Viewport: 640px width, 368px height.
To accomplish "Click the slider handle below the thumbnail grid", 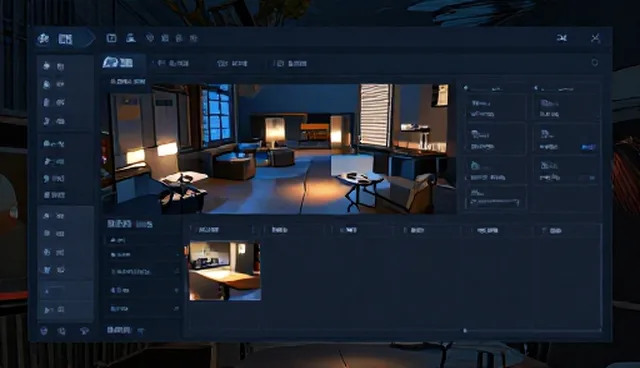I will (464, 330).
